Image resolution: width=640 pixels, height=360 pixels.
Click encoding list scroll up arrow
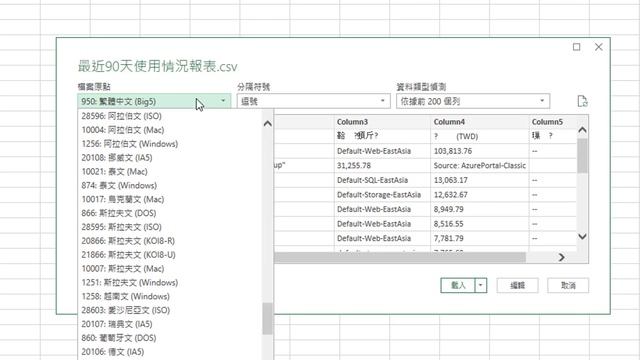(267, 123)
